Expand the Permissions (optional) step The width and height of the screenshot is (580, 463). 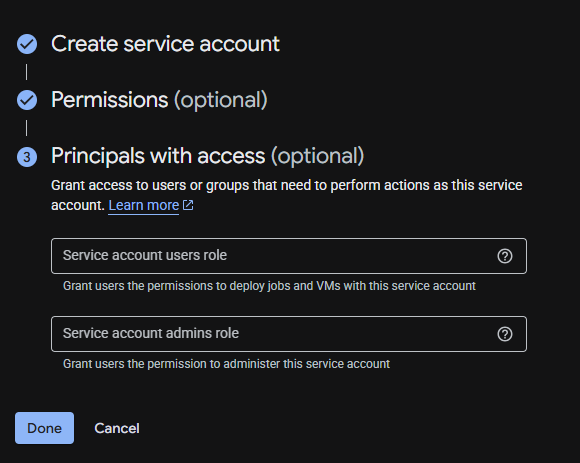[x=159, y=100]
